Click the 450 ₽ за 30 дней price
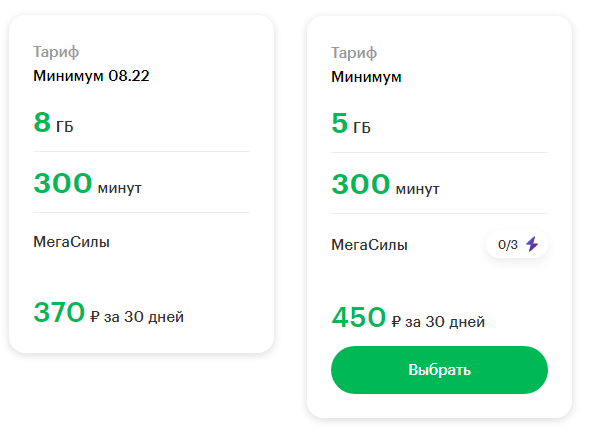Image resolution: width=589 pixels, height=437 pixels. (408, 318)
